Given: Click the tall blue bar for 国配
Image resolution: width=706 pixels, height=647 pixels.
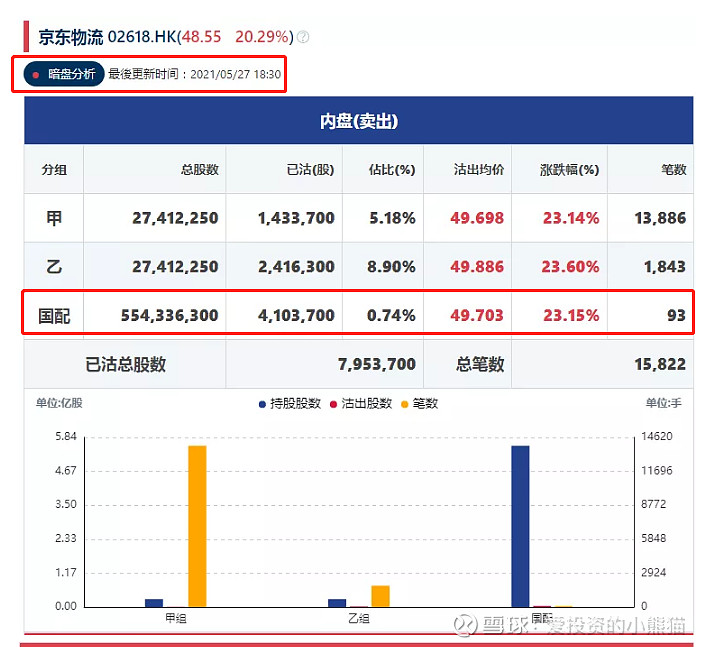Looking at the screenshot, I should coord(520,526).
